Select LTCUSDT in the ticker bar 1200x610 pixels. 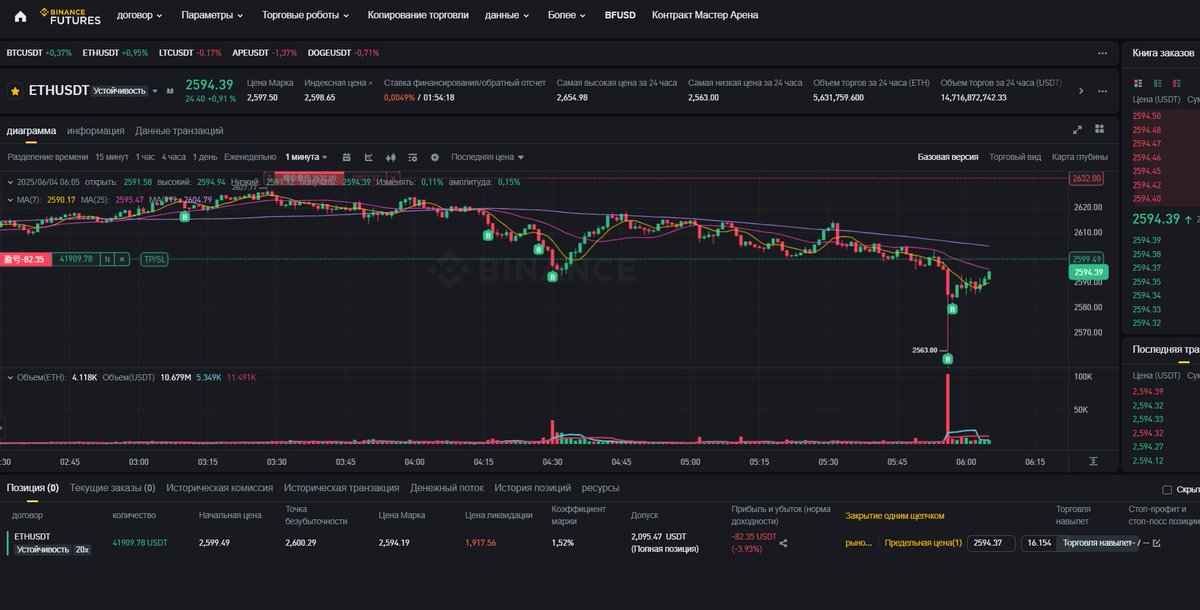(190, 53)
